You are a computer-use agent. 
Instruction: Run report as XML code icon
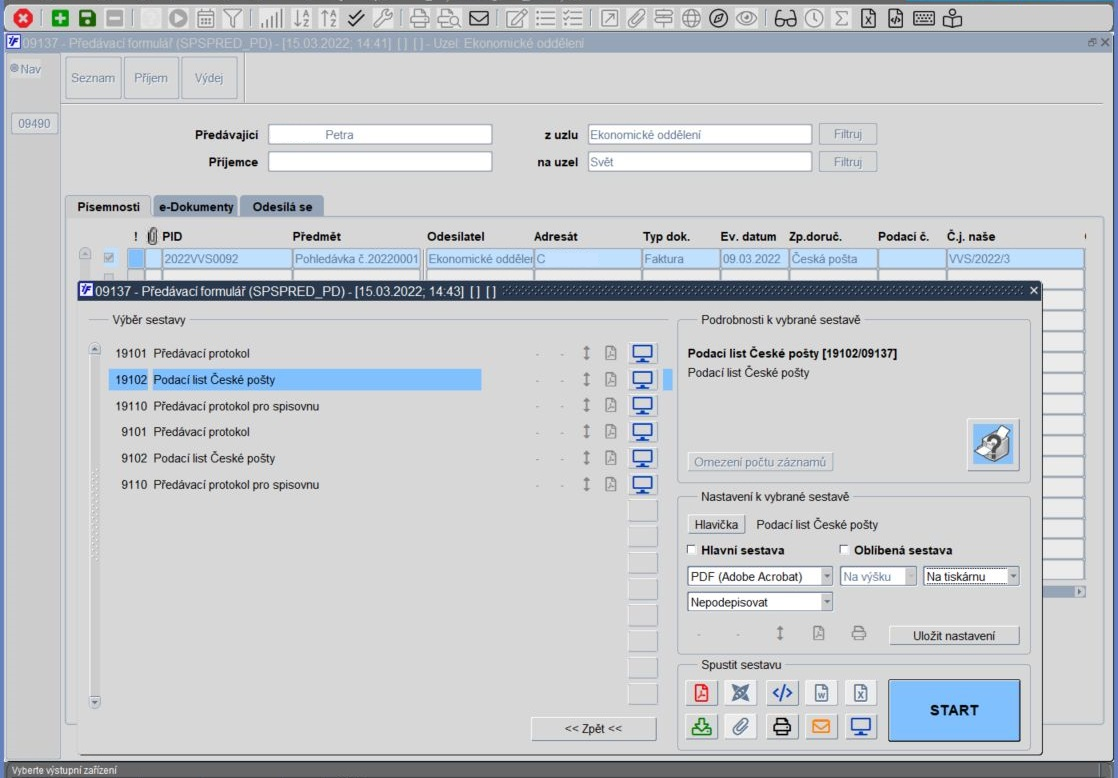(x=781, y=692)
